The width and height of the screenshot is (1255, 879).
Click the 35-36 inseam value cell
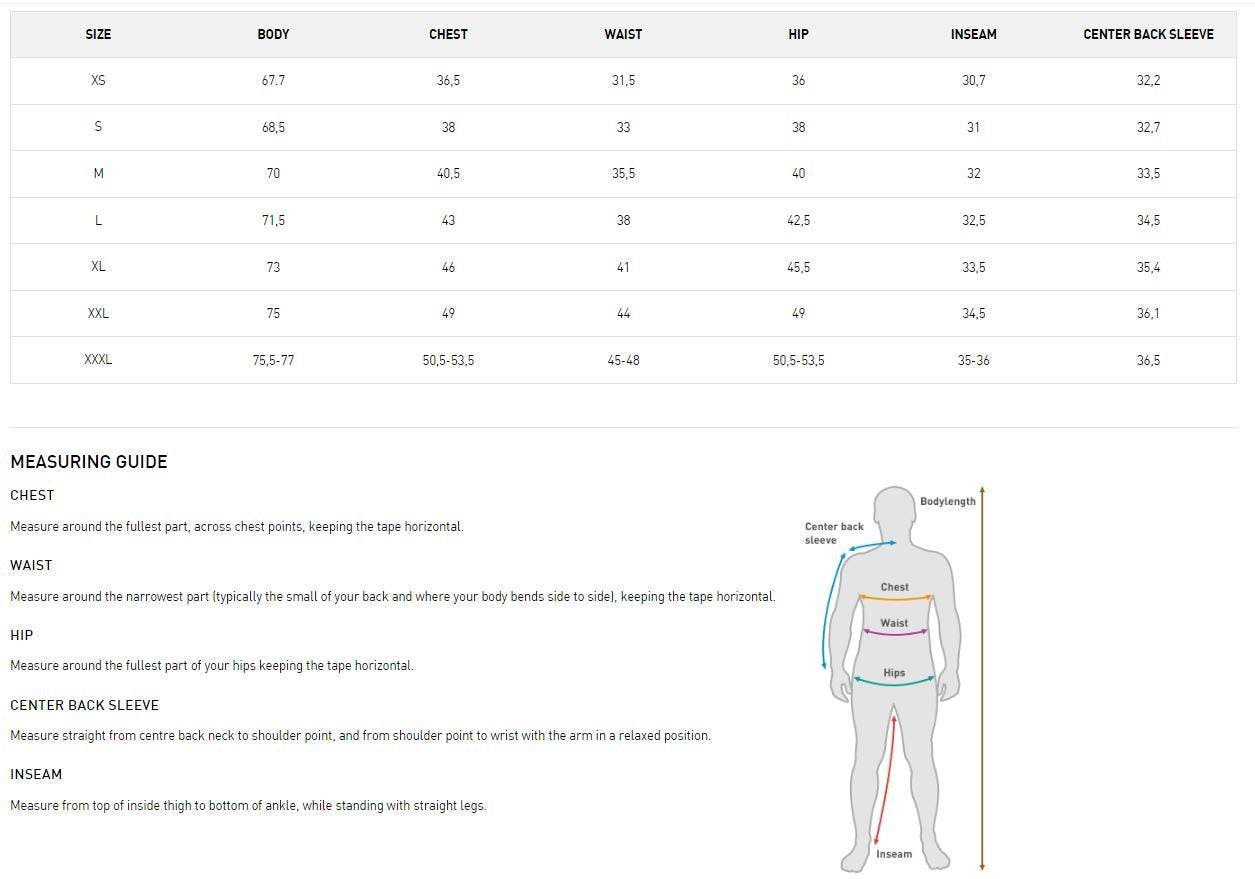tap(973, 360)
